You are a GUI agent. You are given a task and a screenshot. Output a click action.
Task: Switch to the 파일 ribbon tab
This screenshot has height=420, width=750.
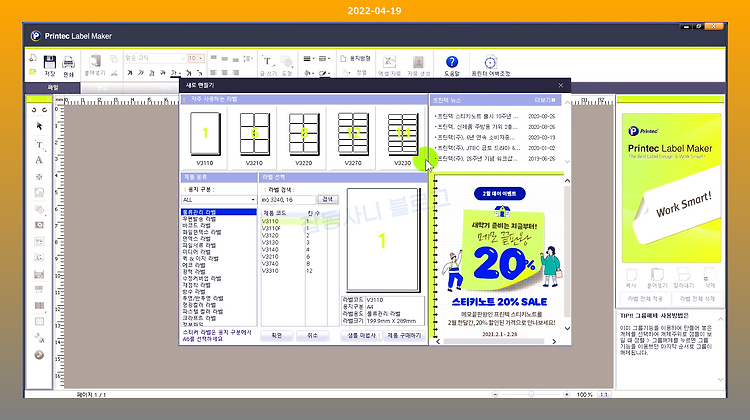click(x=53, y=88)
